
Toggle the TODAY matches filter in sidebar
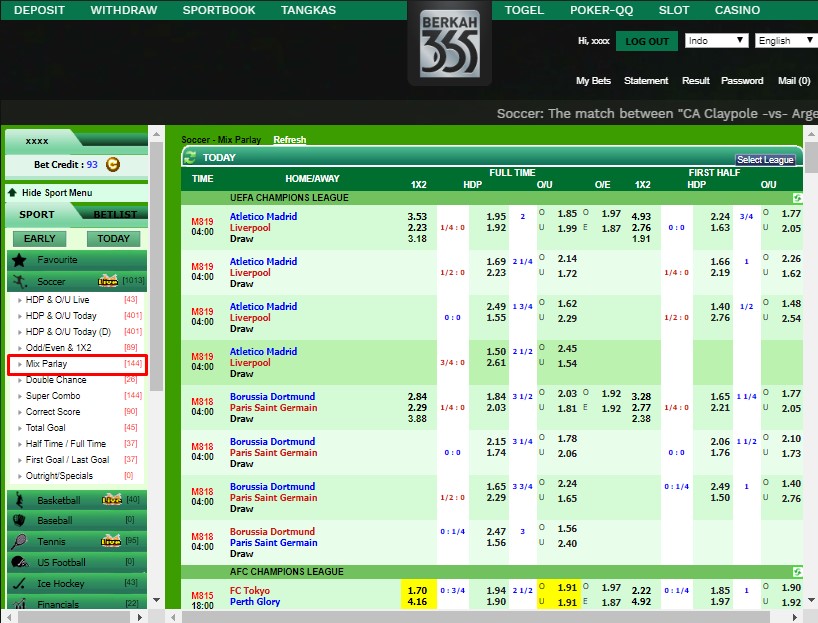pos(113,239)
